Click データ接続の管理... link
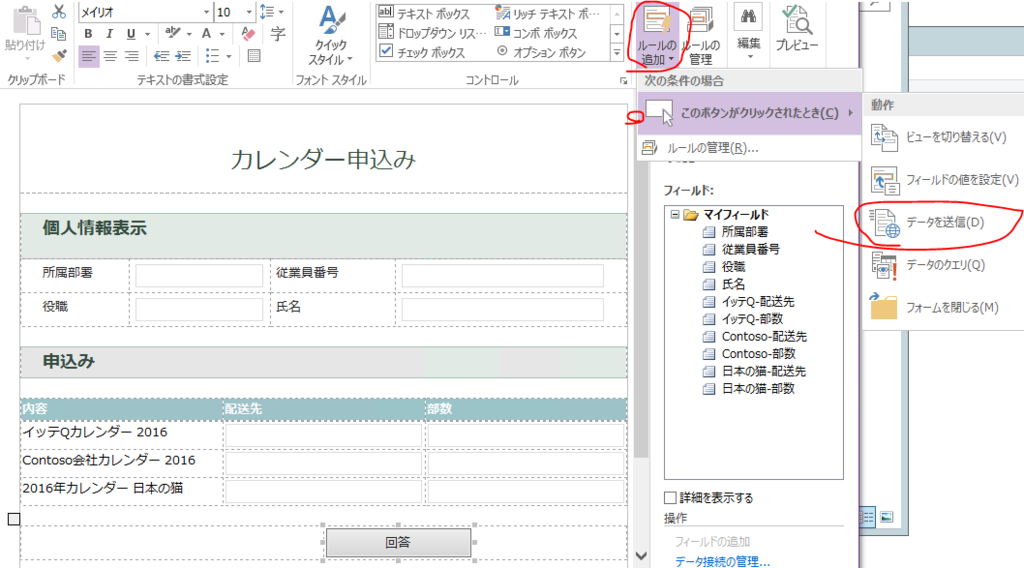The height and width of the screenshot is (568, 1024). pyautogui.click(x=722, y=561)
